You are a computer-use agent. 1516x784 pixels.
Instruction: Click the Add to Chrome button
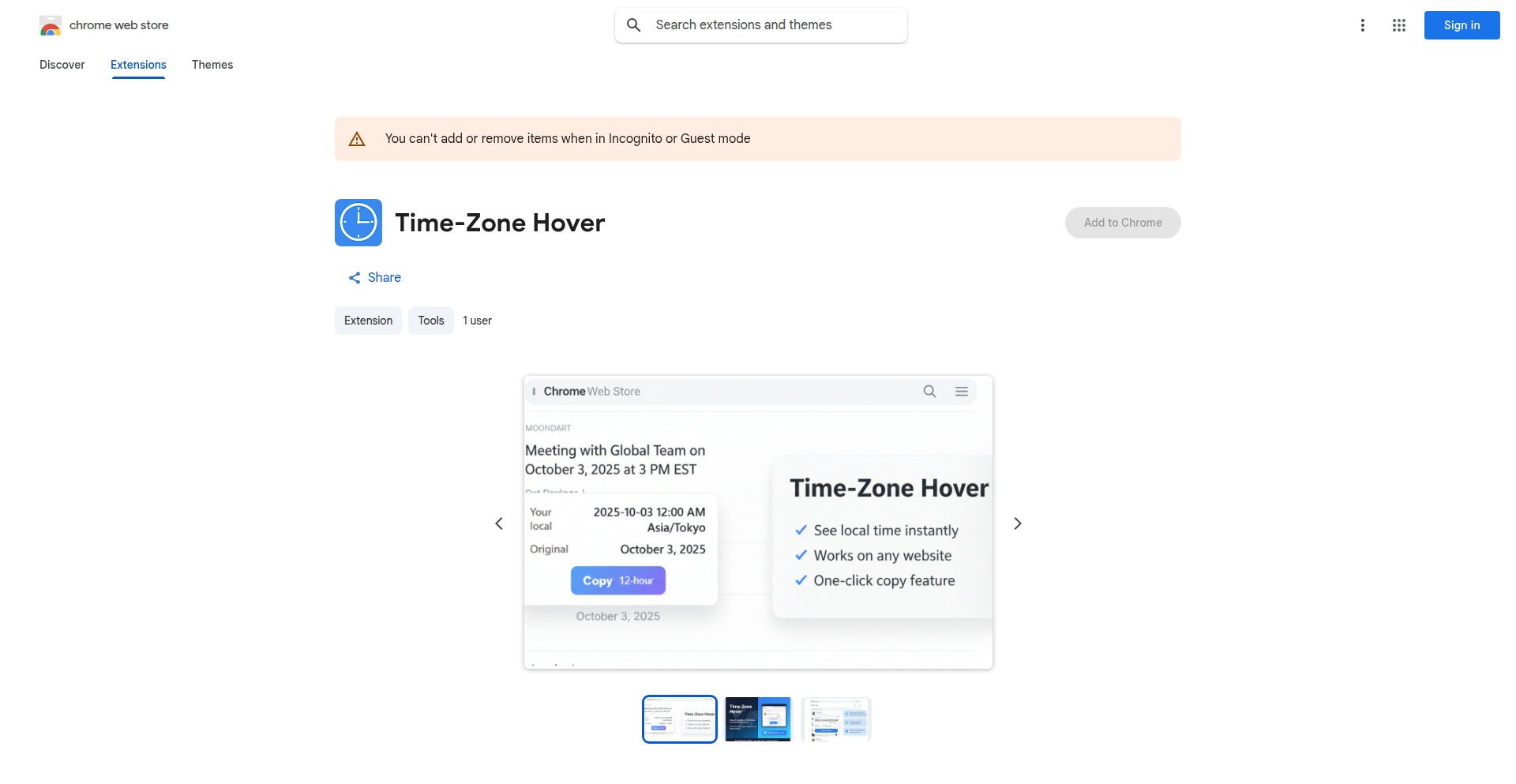(x=1123, y=223)
